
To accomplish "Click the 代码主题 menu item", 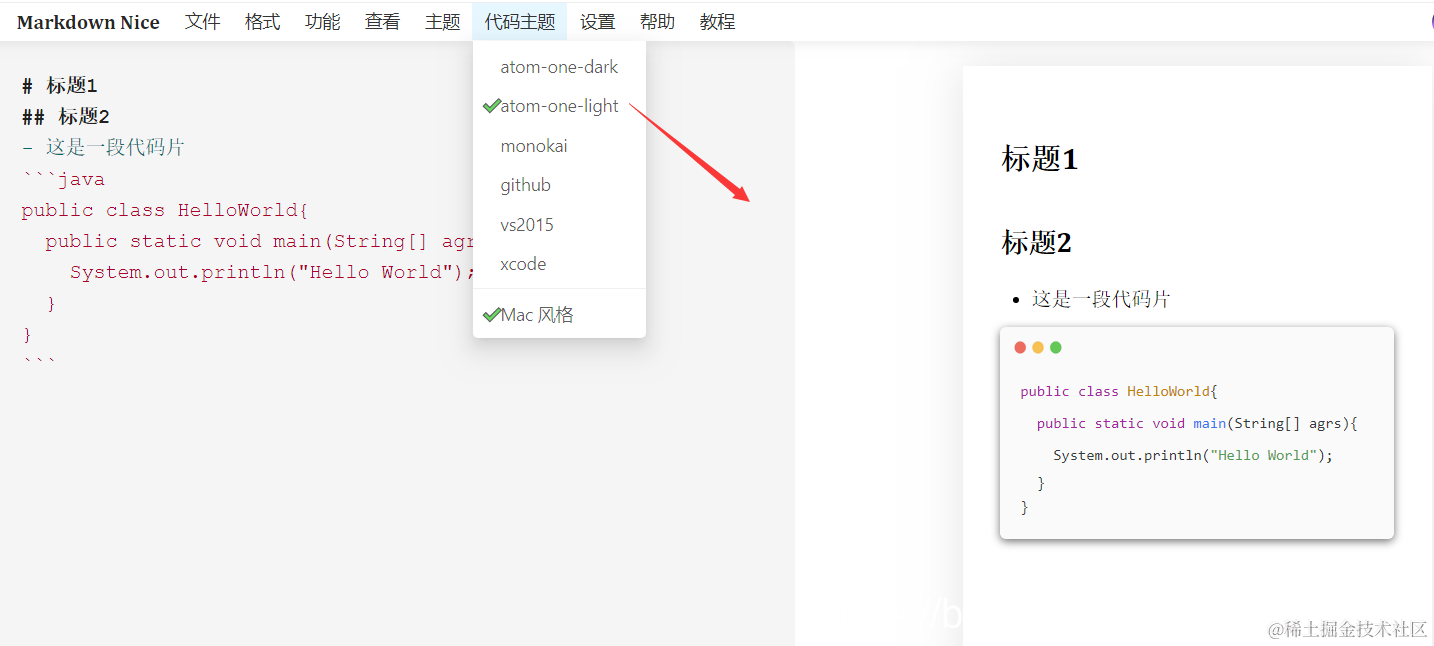I will point(519,21).
